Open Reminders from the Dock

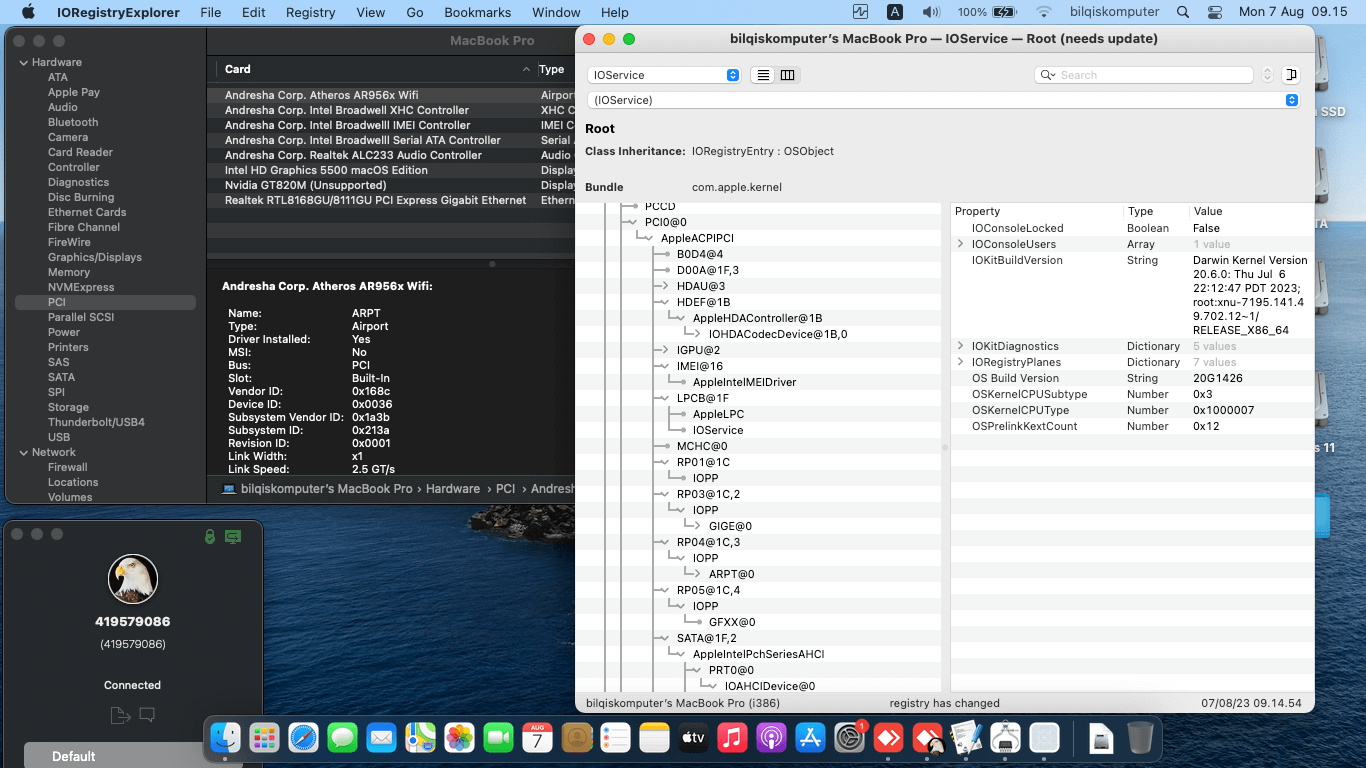click(x=615, y=739)
